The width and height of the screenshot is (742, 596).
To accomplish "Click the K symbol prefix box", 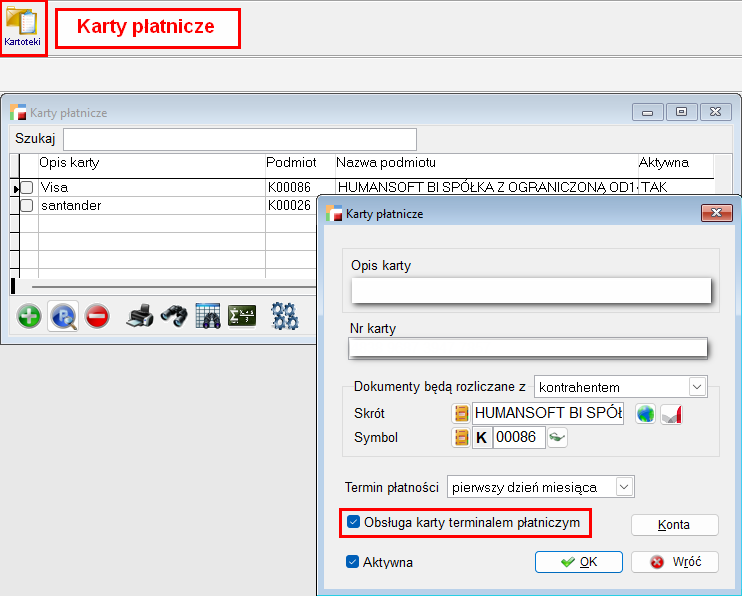I will point(482,437).
